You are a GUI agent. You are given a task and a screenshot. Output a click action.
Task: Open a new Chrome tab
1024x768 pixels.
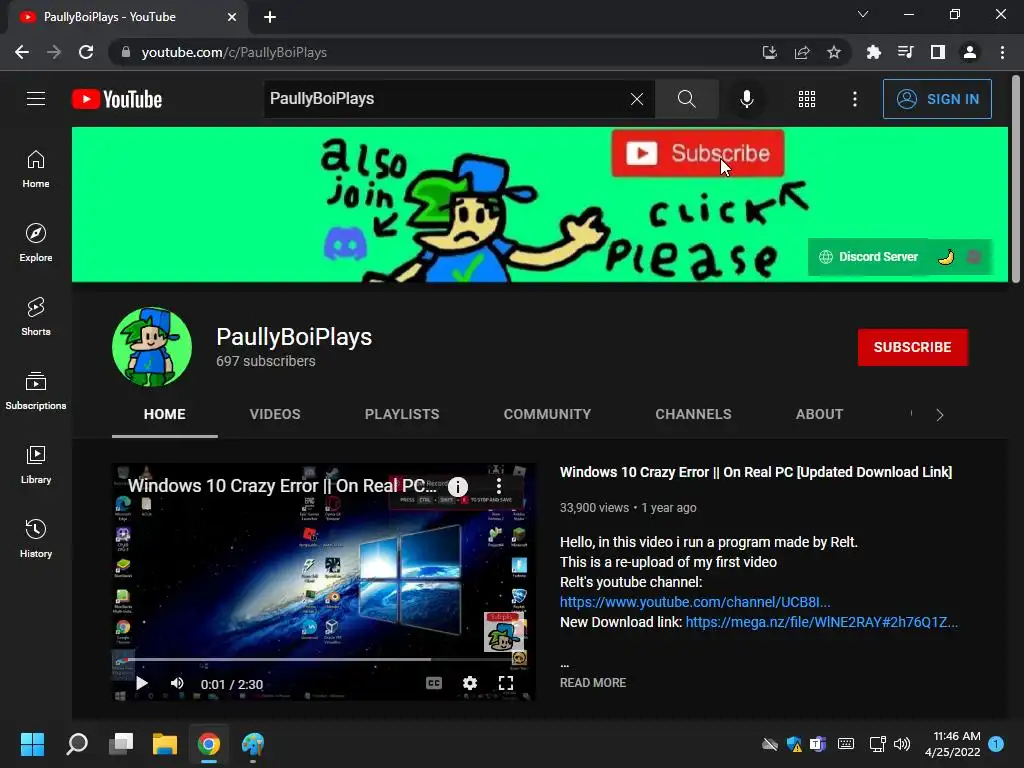[270, 17]
